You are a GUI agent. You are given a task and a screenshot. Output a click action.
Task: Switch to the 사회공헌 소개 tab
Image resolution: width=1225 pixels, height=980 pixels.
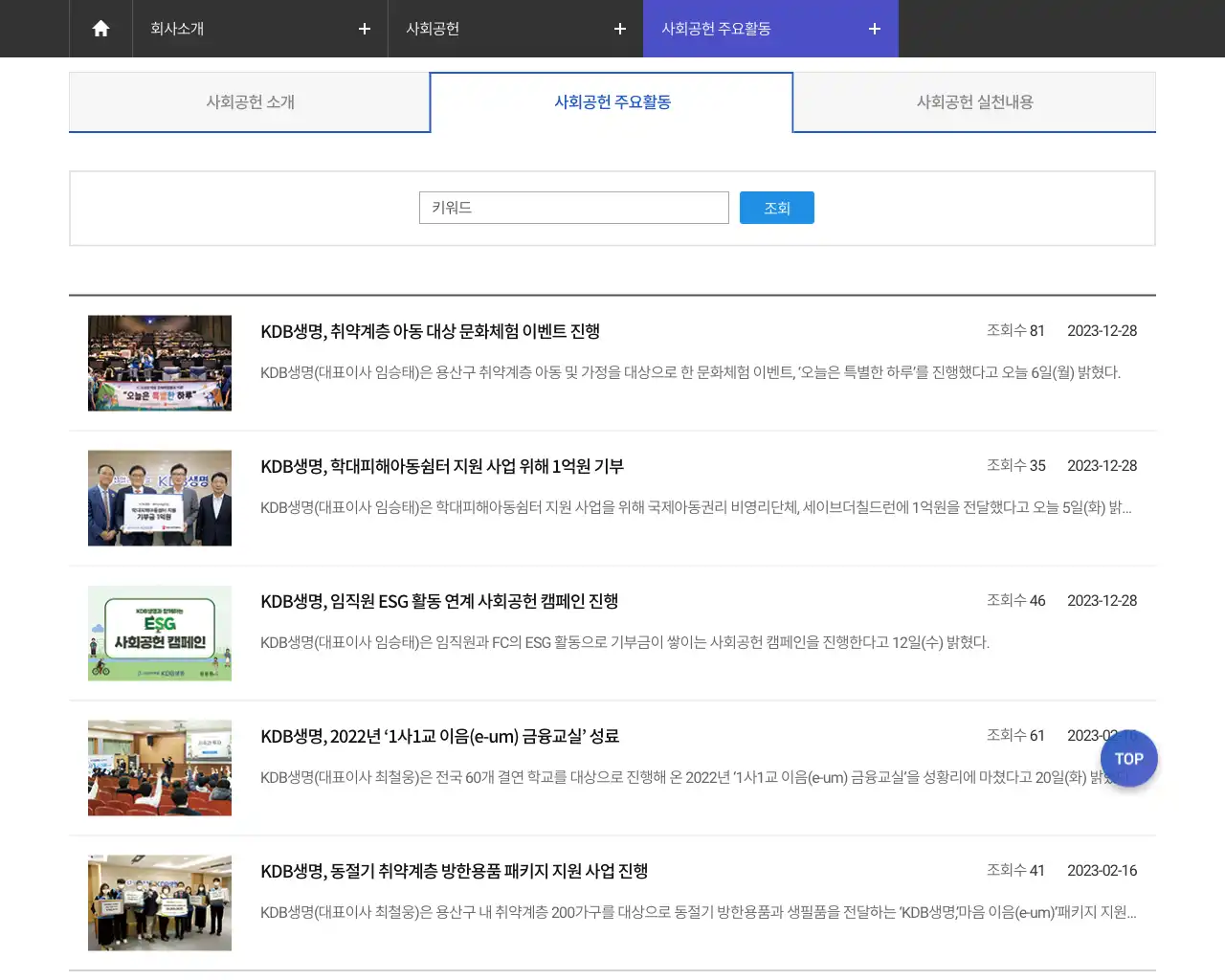click(249, 101)
